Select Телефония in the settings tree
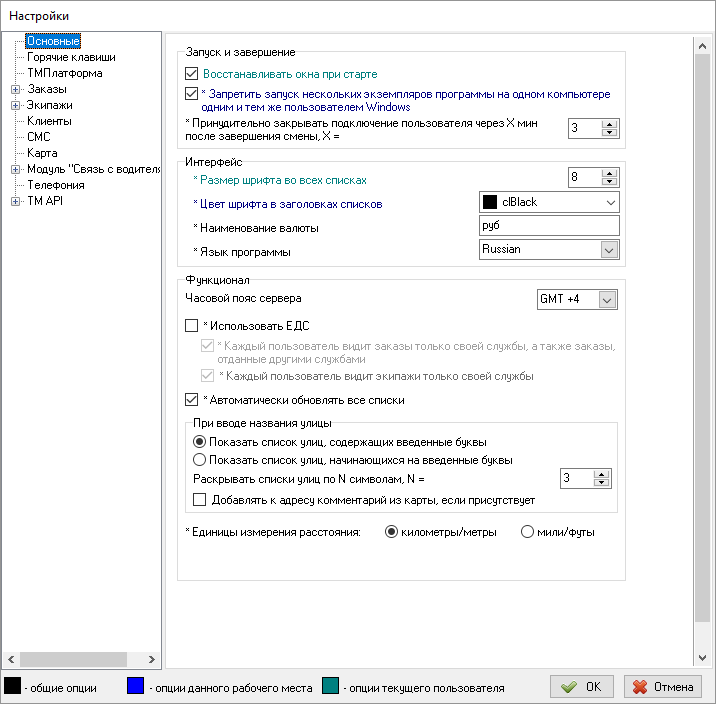 (56, 185)
